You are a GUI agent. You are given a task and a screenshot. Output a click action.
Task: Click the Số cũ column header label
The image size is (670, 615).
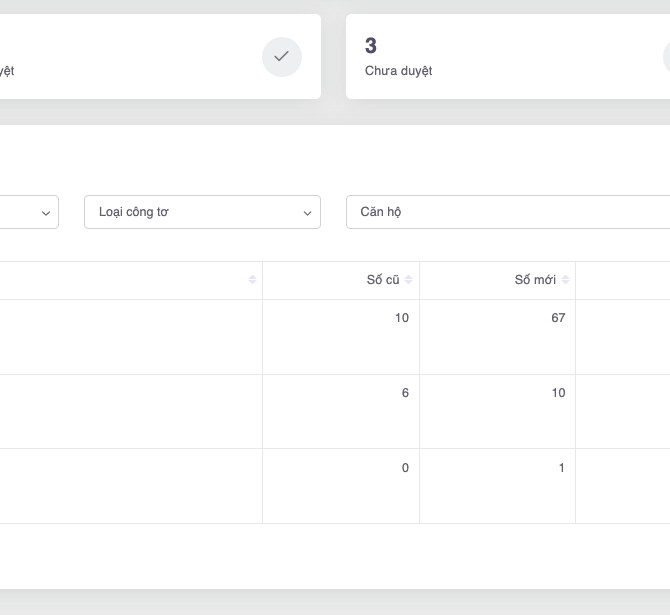coord(383,280)
